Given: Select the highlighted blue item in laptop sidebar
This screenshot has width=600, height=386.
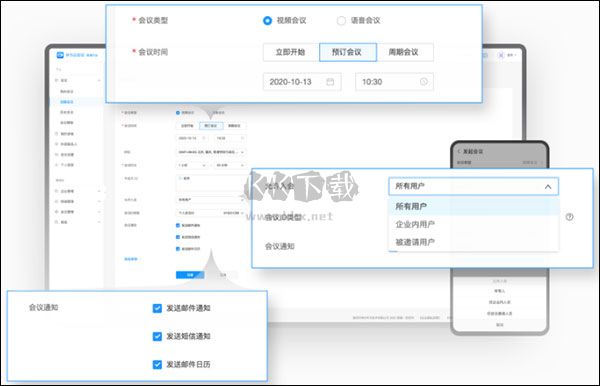Looking at the screenshot, I should [x=77, y=102].
